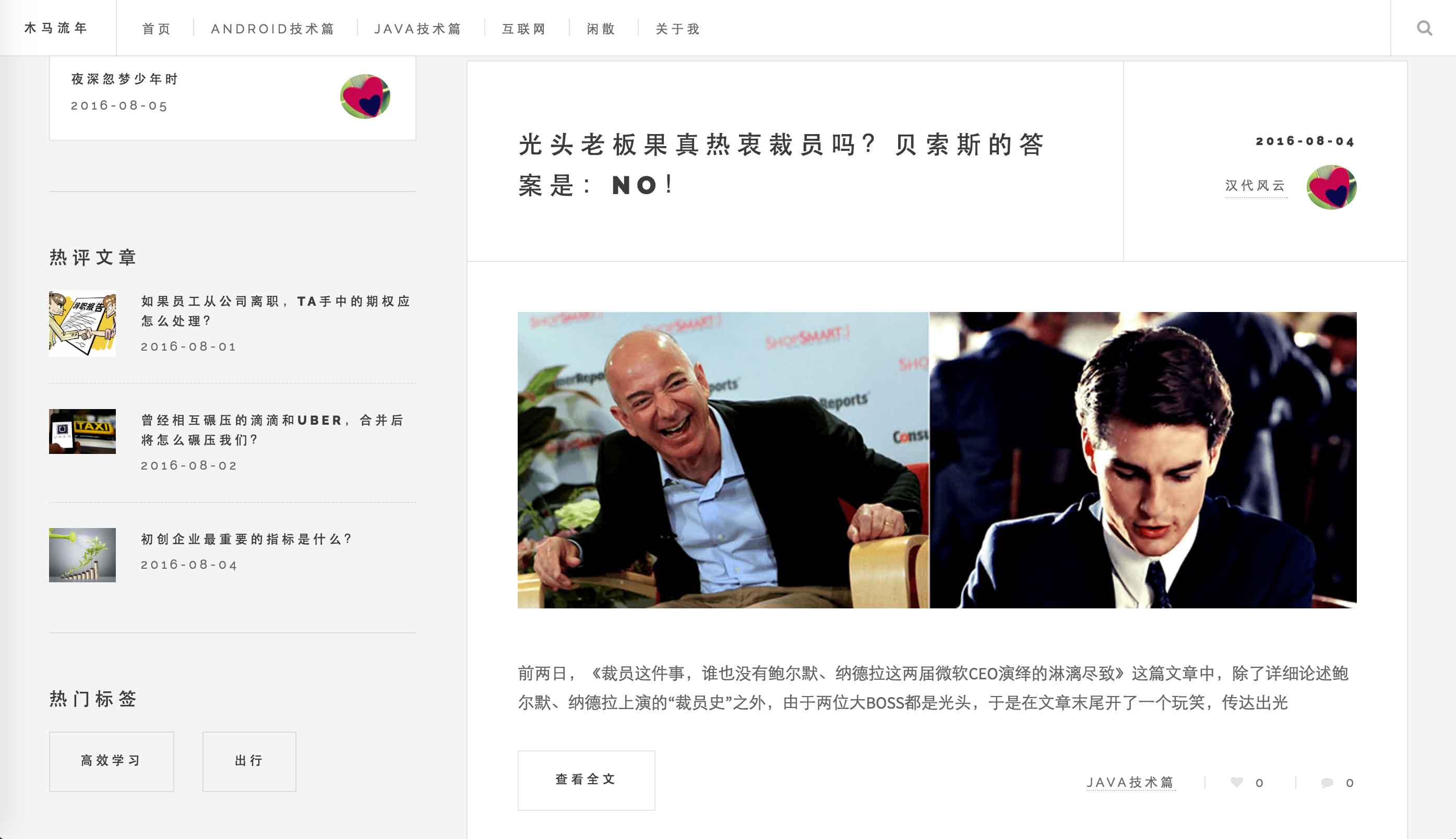Select 互联网 navigation item
Viewport: 1456px width, 839px height.
pos(524,28)
